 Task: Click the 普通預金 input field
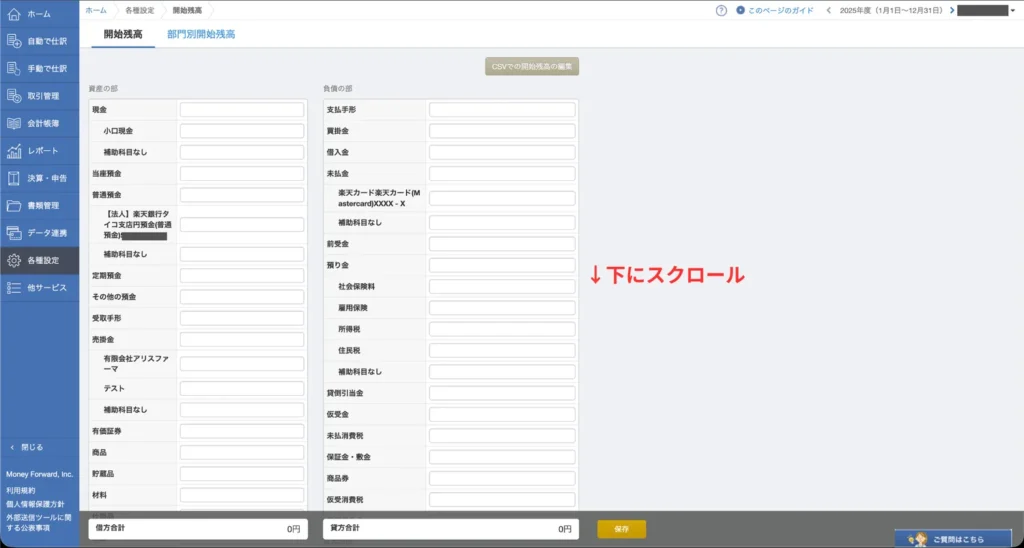point(242,195)
